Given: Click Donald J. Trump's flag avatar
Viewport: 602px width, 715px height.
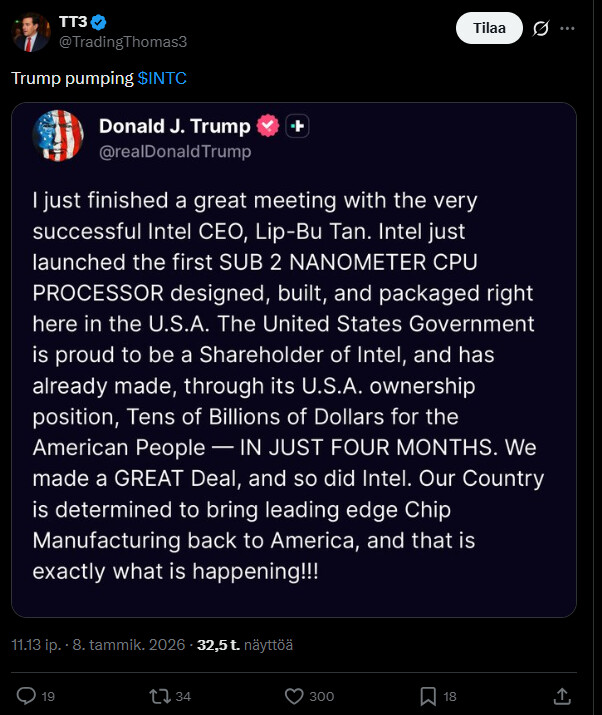Looking at the screenshot, I should pyautogui.click(x=58, y=136).
